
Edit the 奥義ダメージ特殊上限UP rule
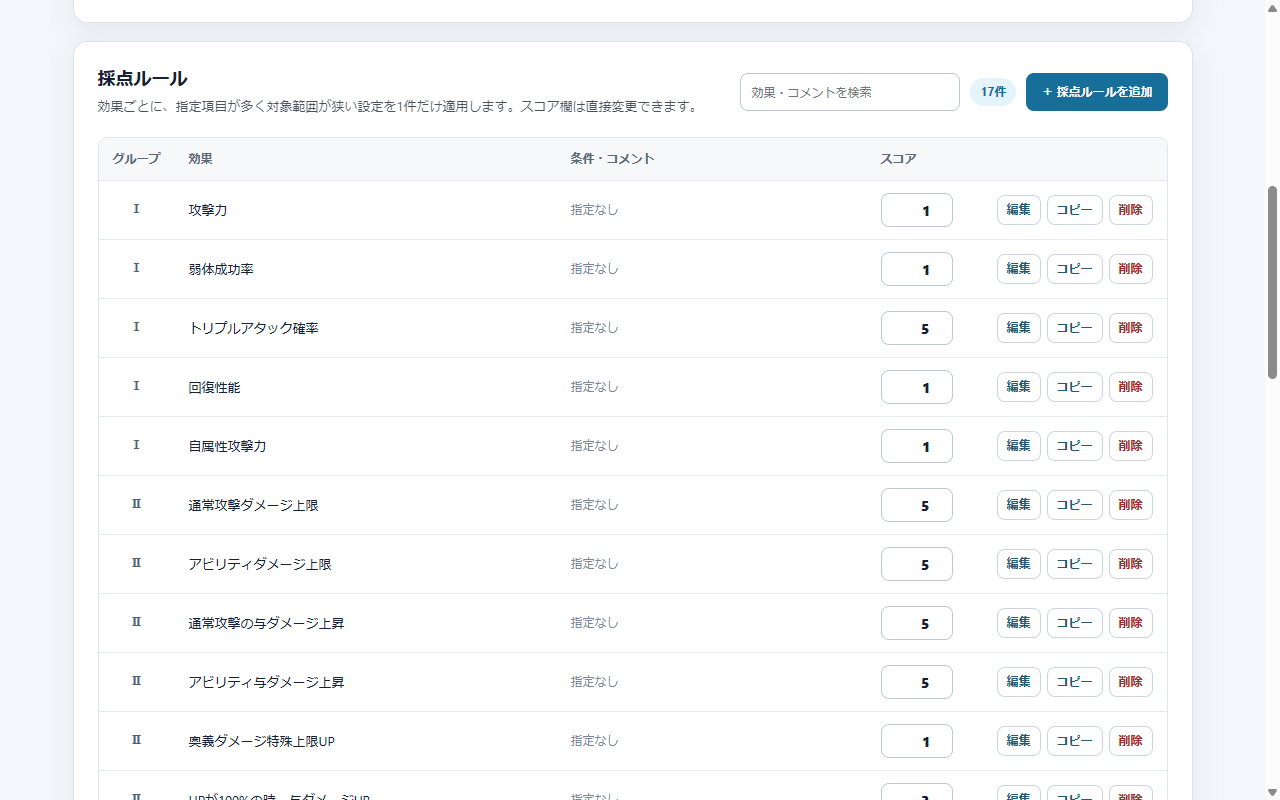pos(1018,741)
